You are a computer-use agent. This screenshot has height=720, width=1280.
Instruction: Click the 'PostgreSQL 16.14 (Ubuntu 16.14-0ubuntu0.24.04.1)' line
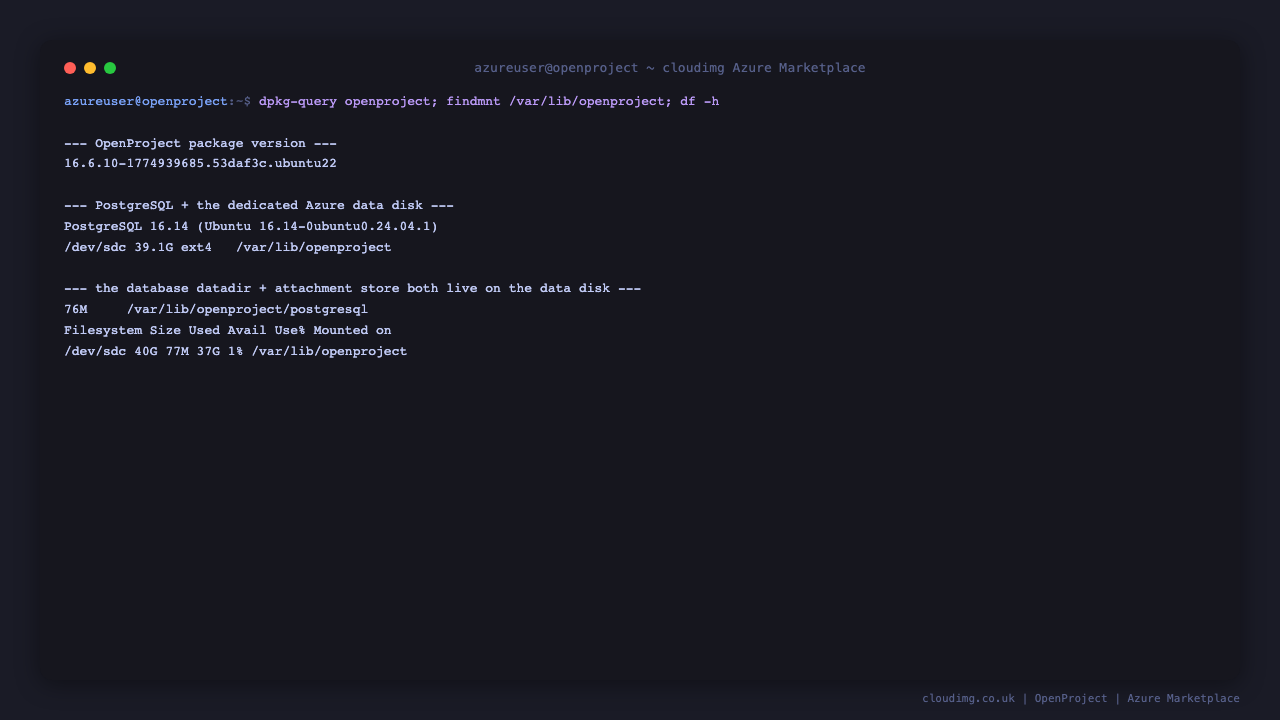click(251, 227)
